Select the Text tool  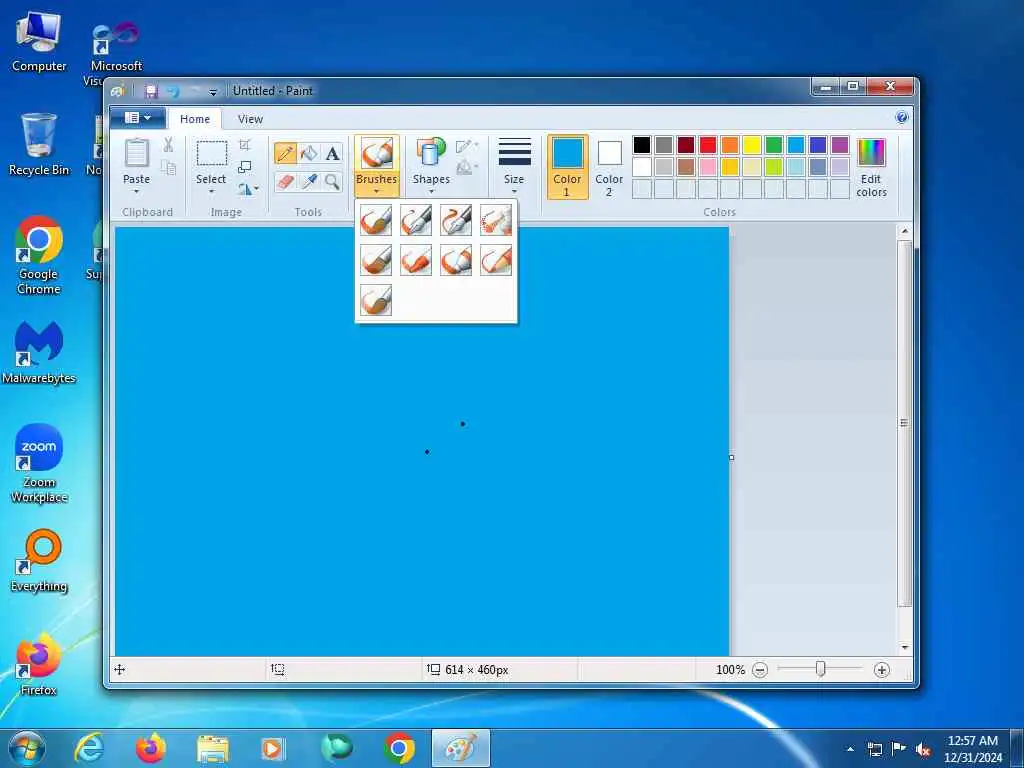(x=332, y=153)
